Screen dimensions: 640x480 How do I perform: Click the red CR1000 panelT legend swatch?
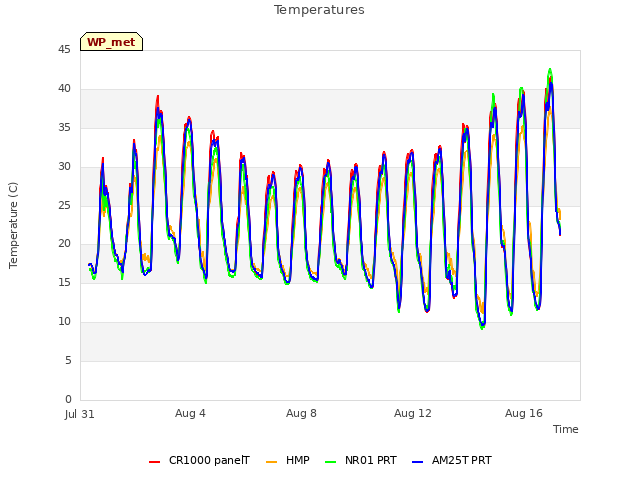pos(154,462)
